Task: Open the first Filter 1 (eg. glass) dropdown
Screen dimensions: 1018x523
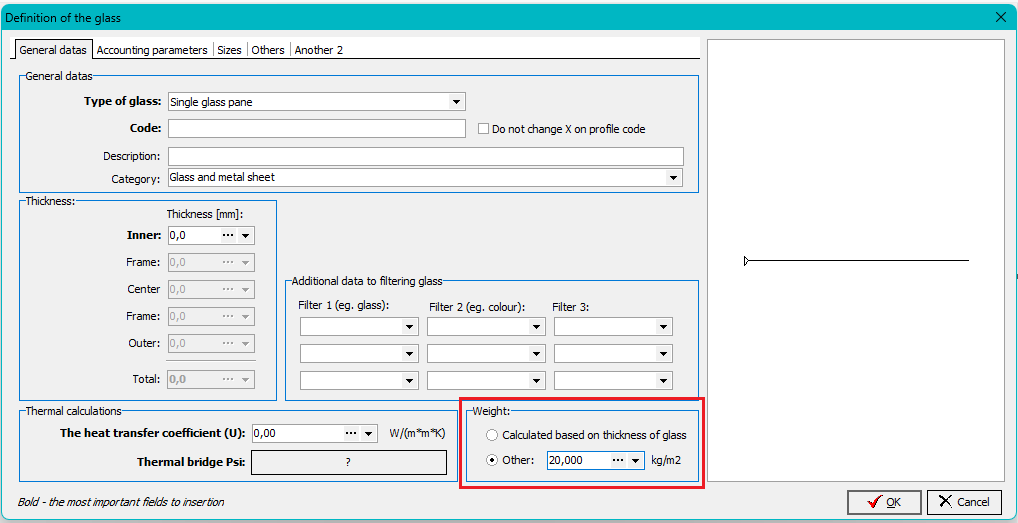Action: [409, 327]
